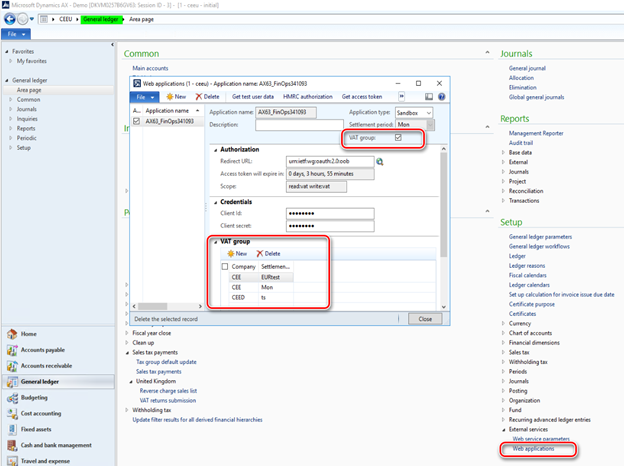The image size is (624, 466).
Task: Open Cash and bank management module icon
Action: [12, 445]
